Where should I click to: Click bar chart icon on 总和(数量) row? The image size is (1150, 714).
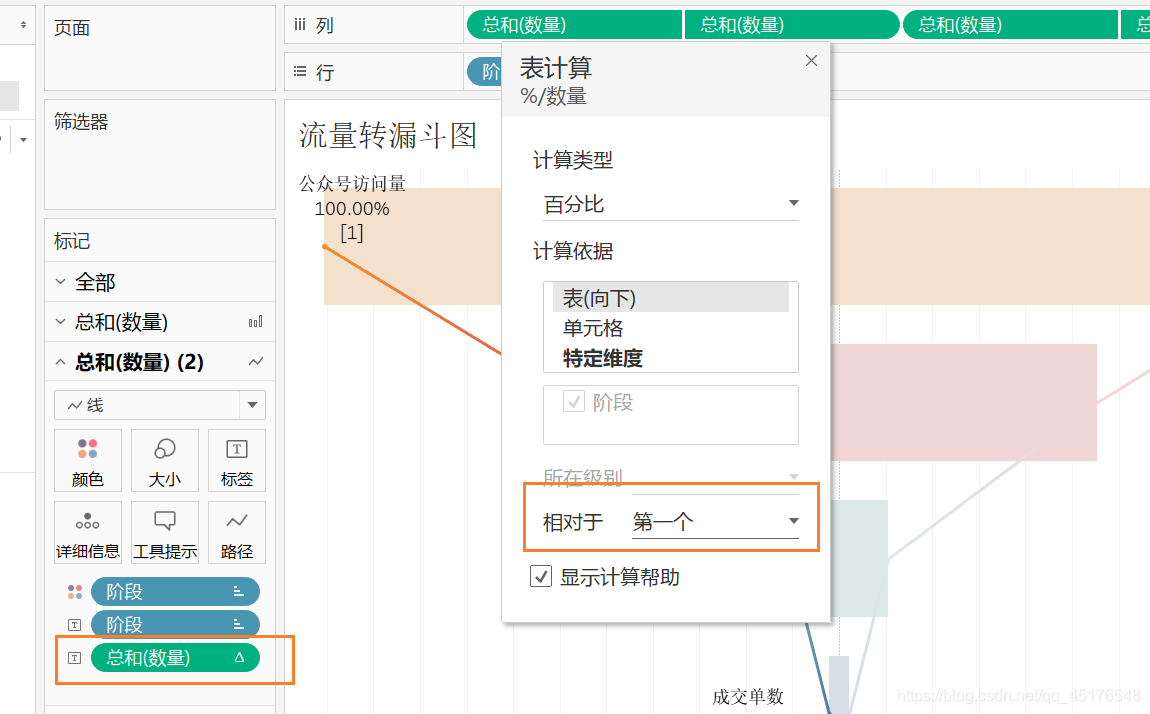[x=255, y=322]
